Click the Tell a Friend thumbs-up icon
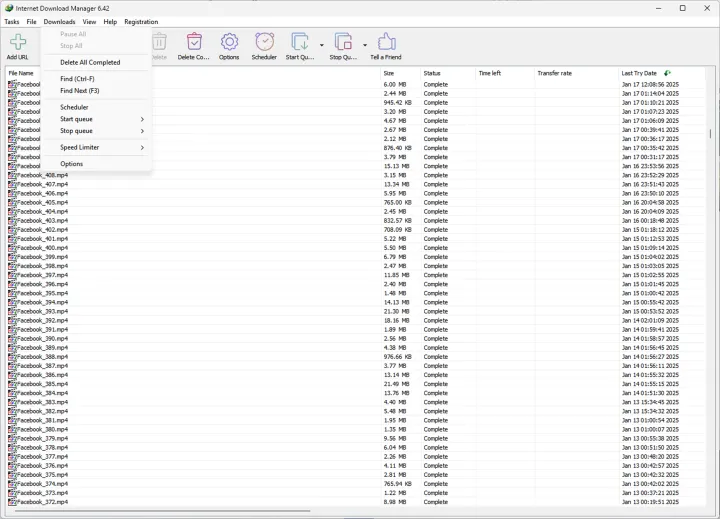720x519 pixels. (x=386, y=42)
